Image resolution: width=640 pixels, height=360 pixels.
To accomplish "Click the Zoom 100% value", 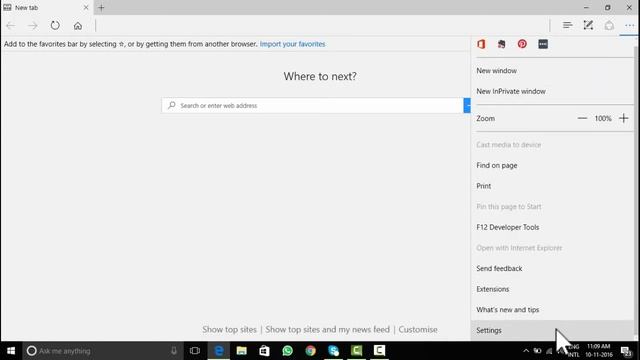I will [603, 118].
